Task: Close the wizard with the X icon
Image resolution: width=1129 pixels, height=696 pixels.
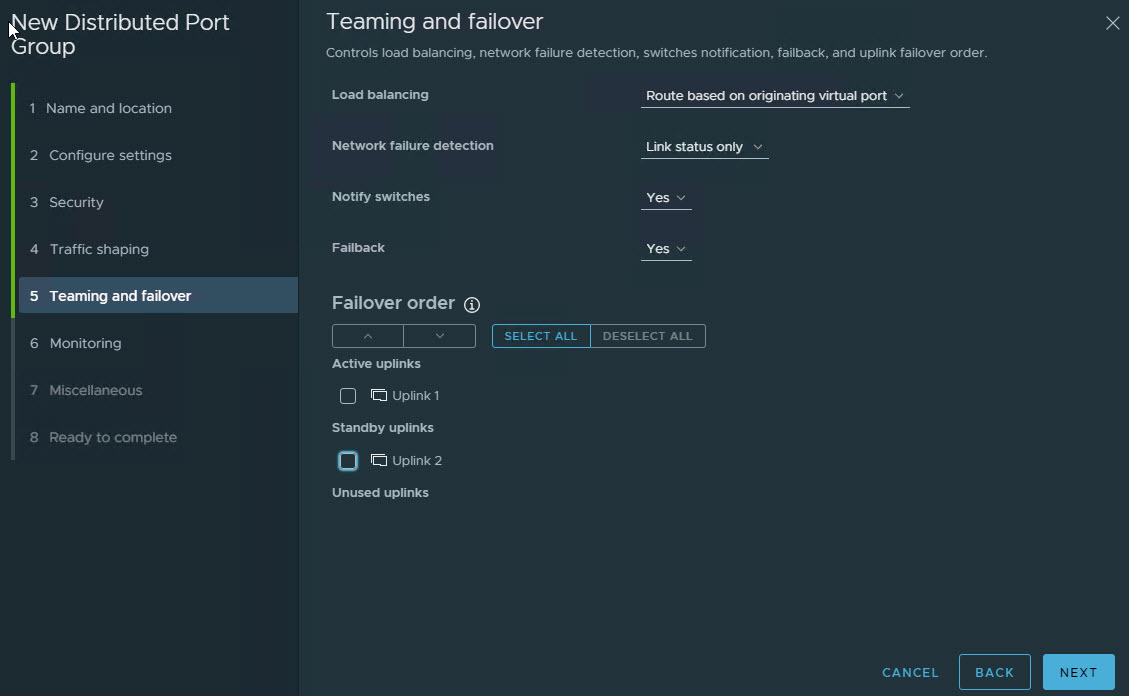Action: [x=1112, y=23]
